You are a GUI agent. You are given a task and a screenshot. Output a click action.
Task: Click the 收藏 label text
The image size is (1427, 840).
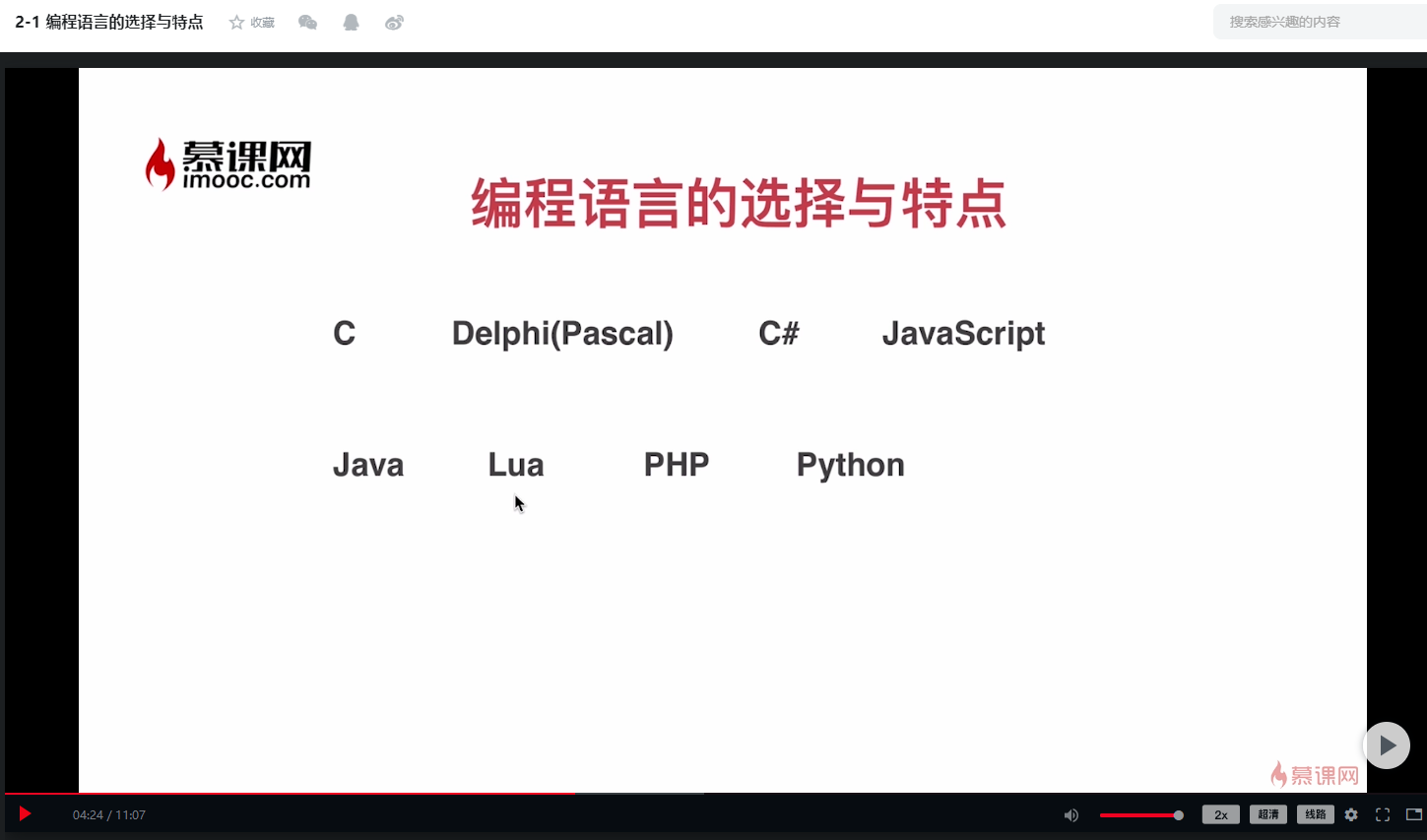[263, 23]
